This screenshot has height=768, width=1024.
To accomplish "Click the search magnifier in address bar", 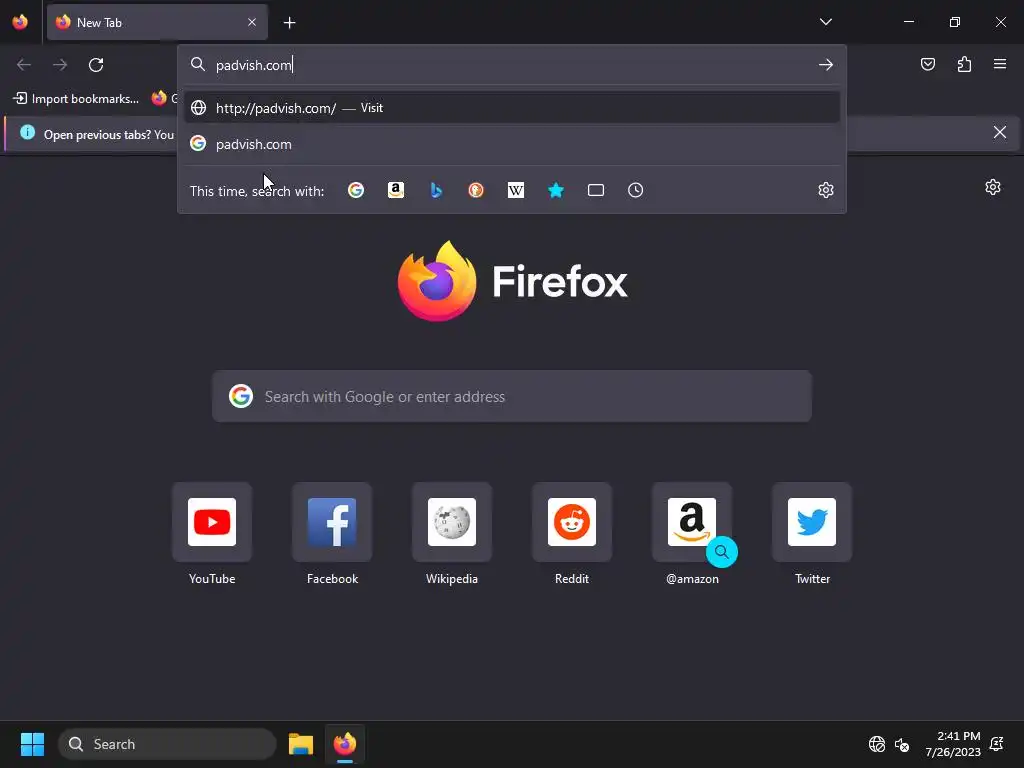I will tap(197, 64).
